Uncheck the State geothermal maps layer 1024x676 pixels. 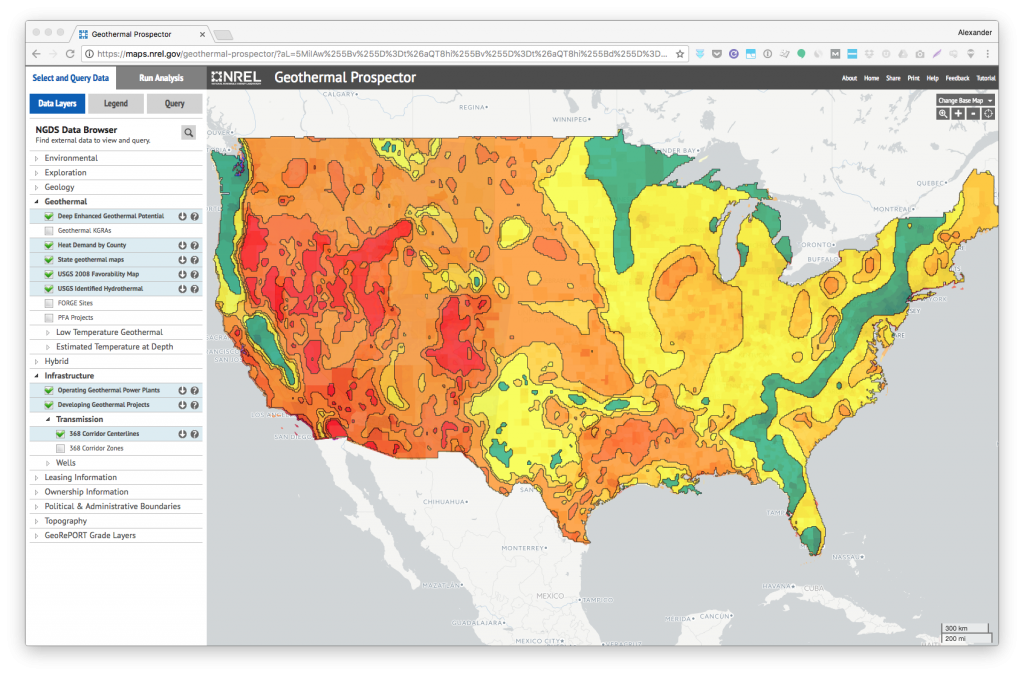(48, 259)
